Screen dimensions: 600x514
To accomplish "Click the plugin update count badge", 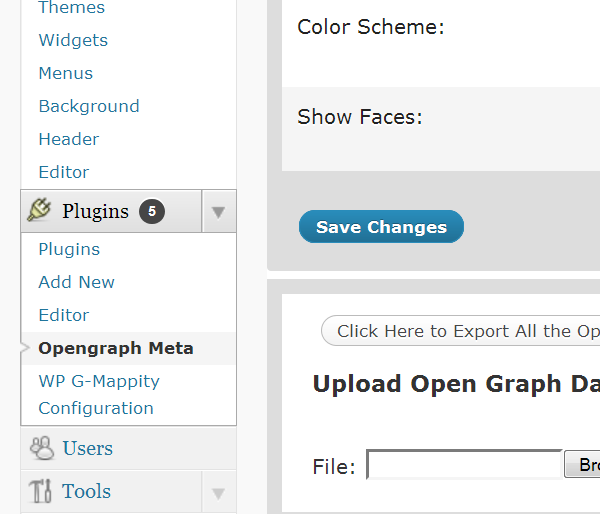I will pyautogui.click(x=152, y=211).
